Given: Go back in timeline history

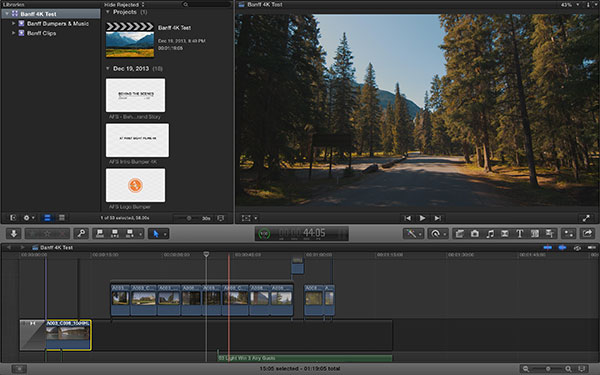Looking at the screenshot, I should pos(9,248).
